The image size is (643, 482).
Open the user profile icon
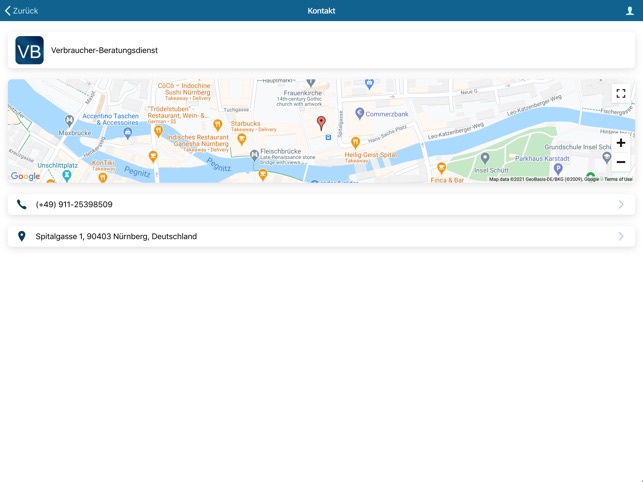pos(629,11)
